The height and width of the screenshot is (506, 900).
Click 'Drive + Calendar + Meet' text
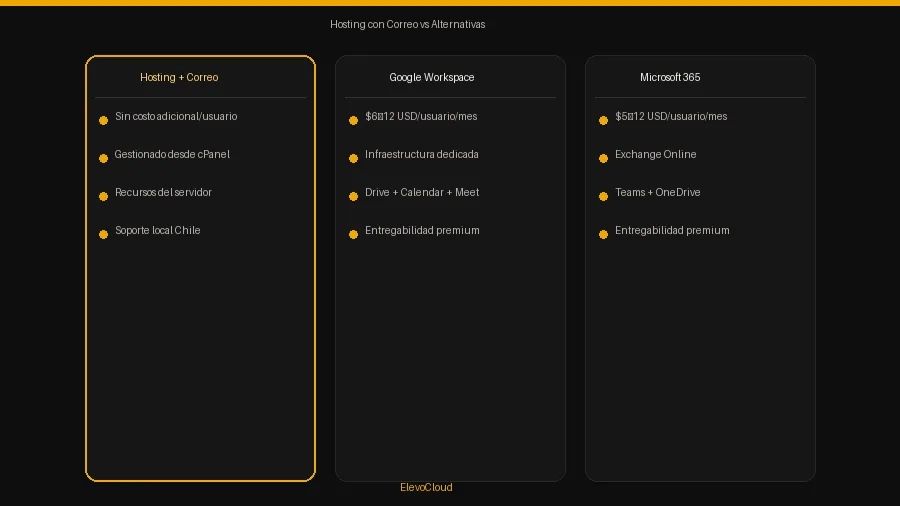click(x=422, y=192)
